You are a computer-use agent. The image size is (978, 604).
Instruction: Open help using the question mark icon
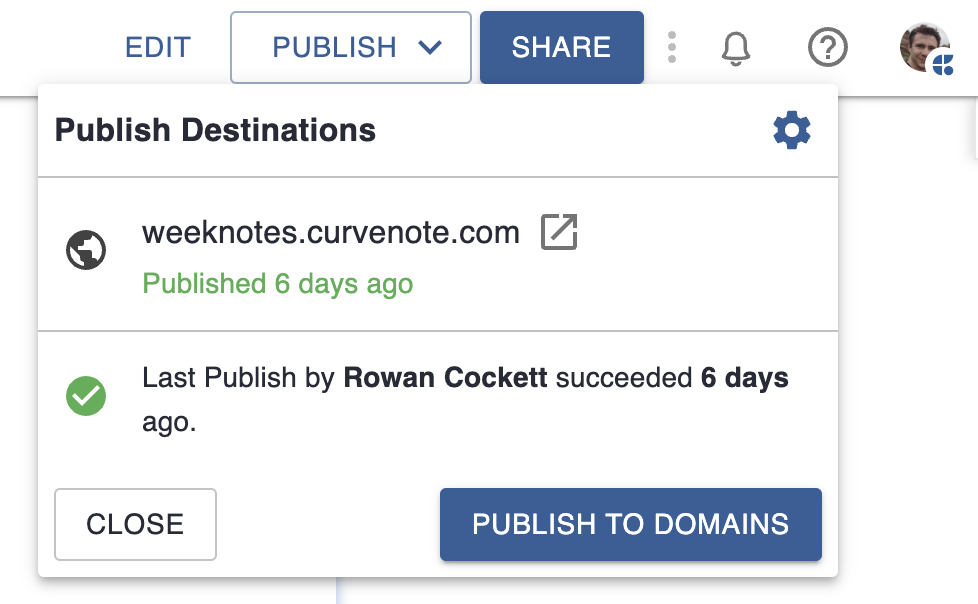827,47
